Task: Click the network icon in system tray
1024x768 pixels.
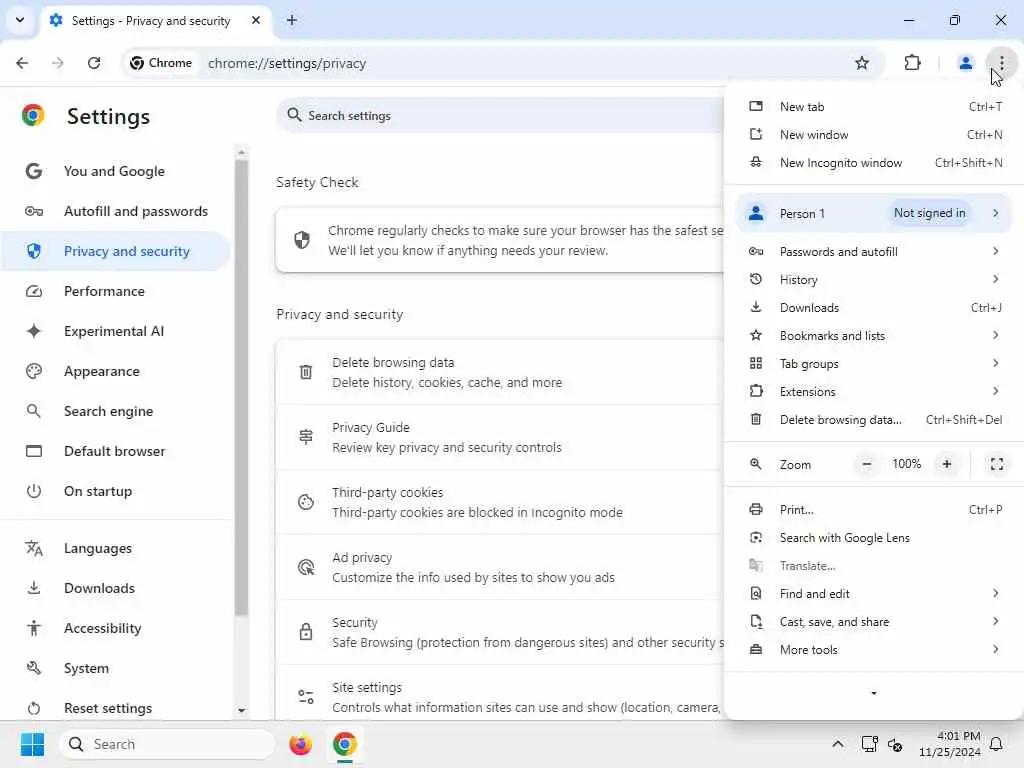Action: [869, 744]
